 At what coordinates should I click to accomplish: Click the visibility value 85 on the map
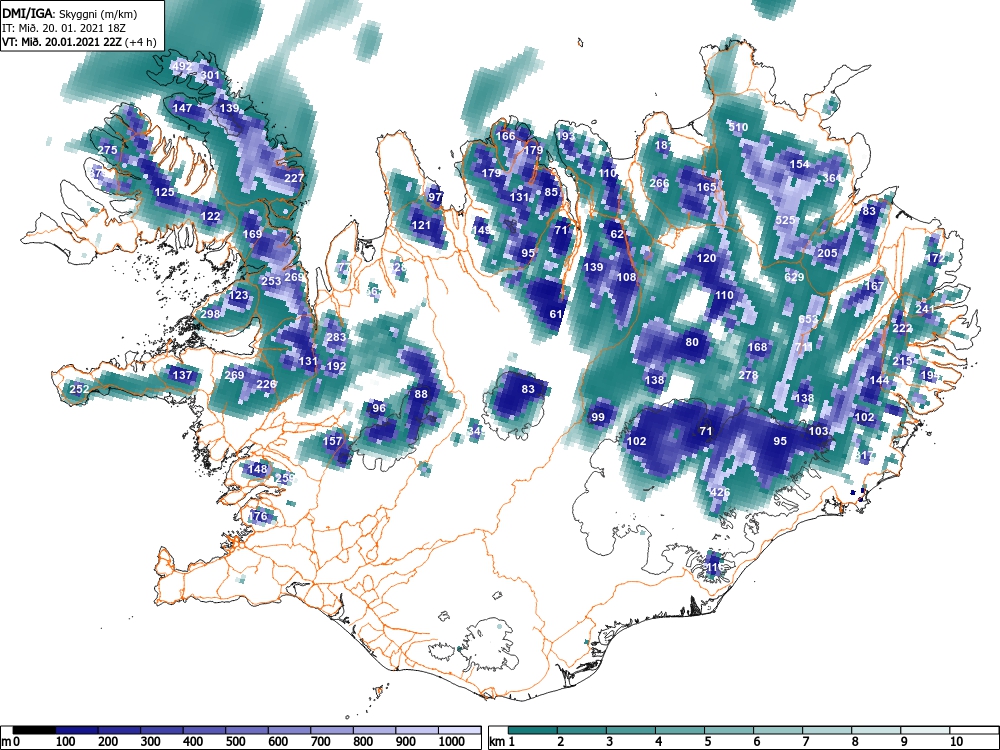pos(551,192)
